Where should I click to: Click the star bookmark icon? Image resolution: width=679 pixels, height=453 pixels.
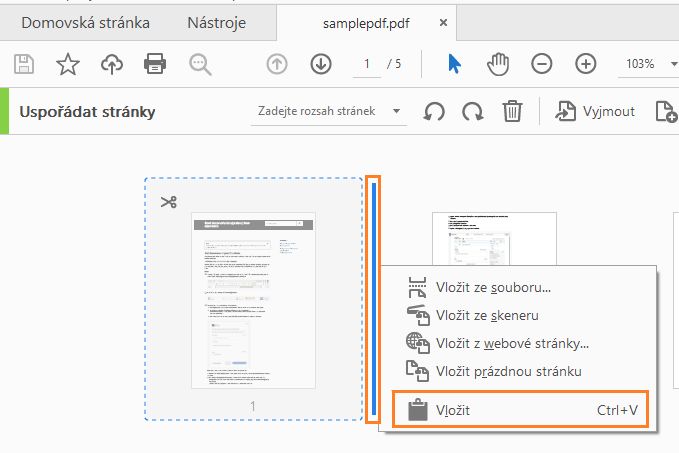(68, 64)
